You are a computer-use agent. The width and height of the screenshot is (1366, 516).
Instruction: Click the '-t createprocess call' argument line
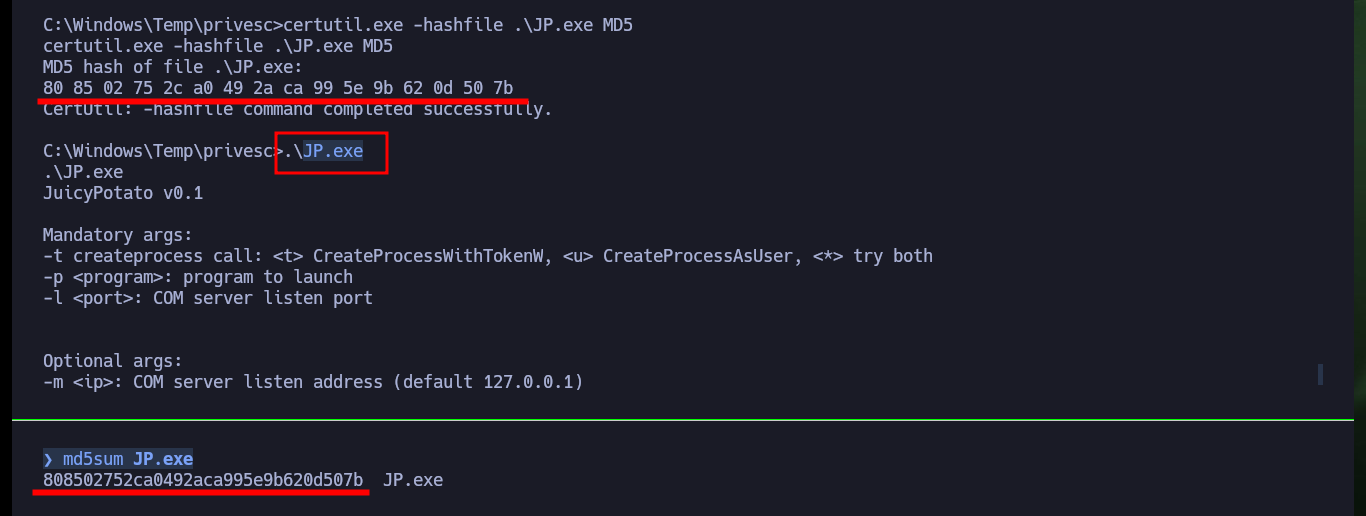pyautogui.click(x=488, y=256)
